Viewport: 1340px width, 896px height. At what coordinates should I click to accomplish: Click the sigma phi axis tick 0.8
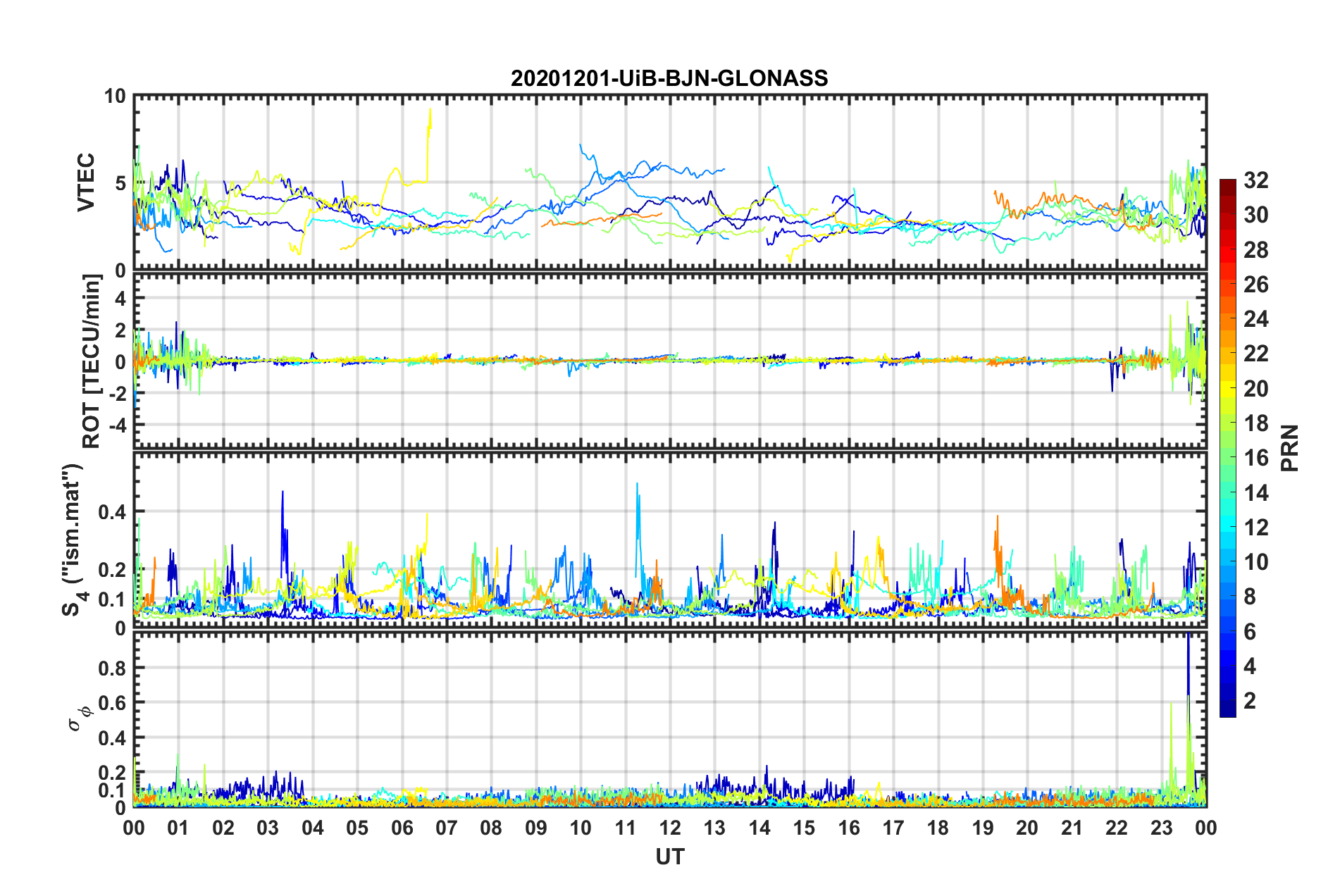(x=112, y=668)
